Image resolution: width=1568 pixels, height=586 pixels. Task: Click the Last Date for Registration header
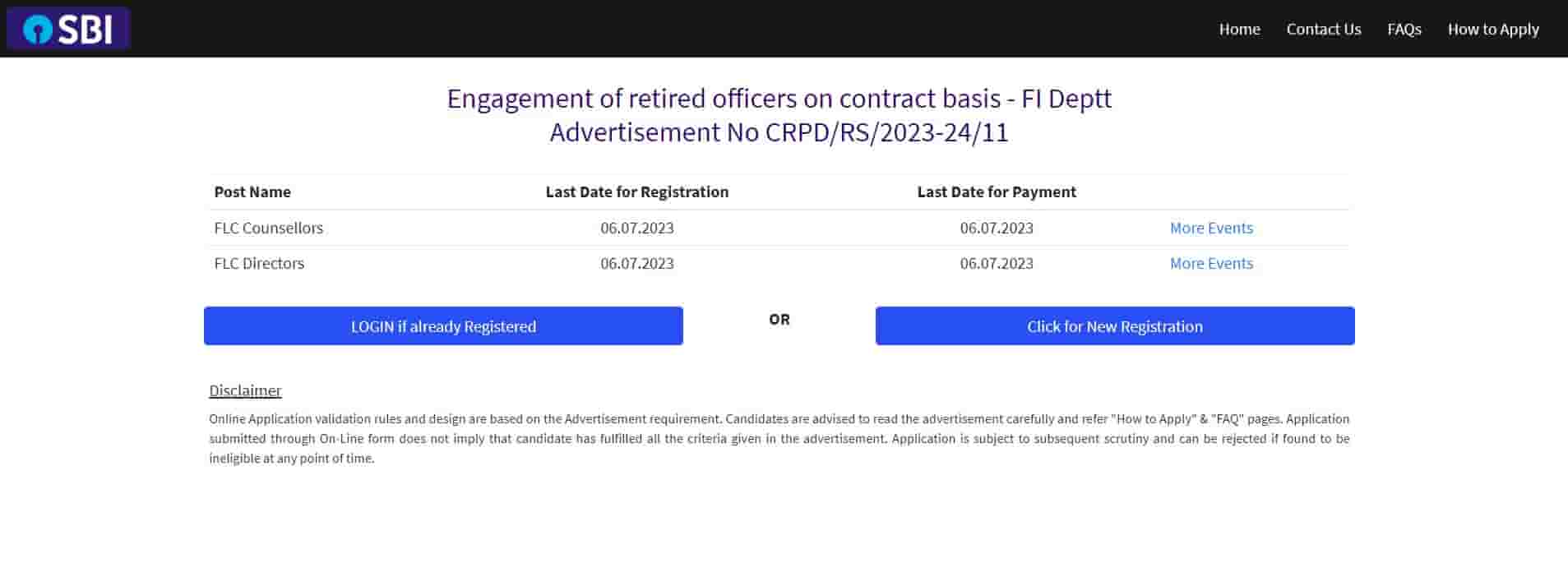click(636, 191)
